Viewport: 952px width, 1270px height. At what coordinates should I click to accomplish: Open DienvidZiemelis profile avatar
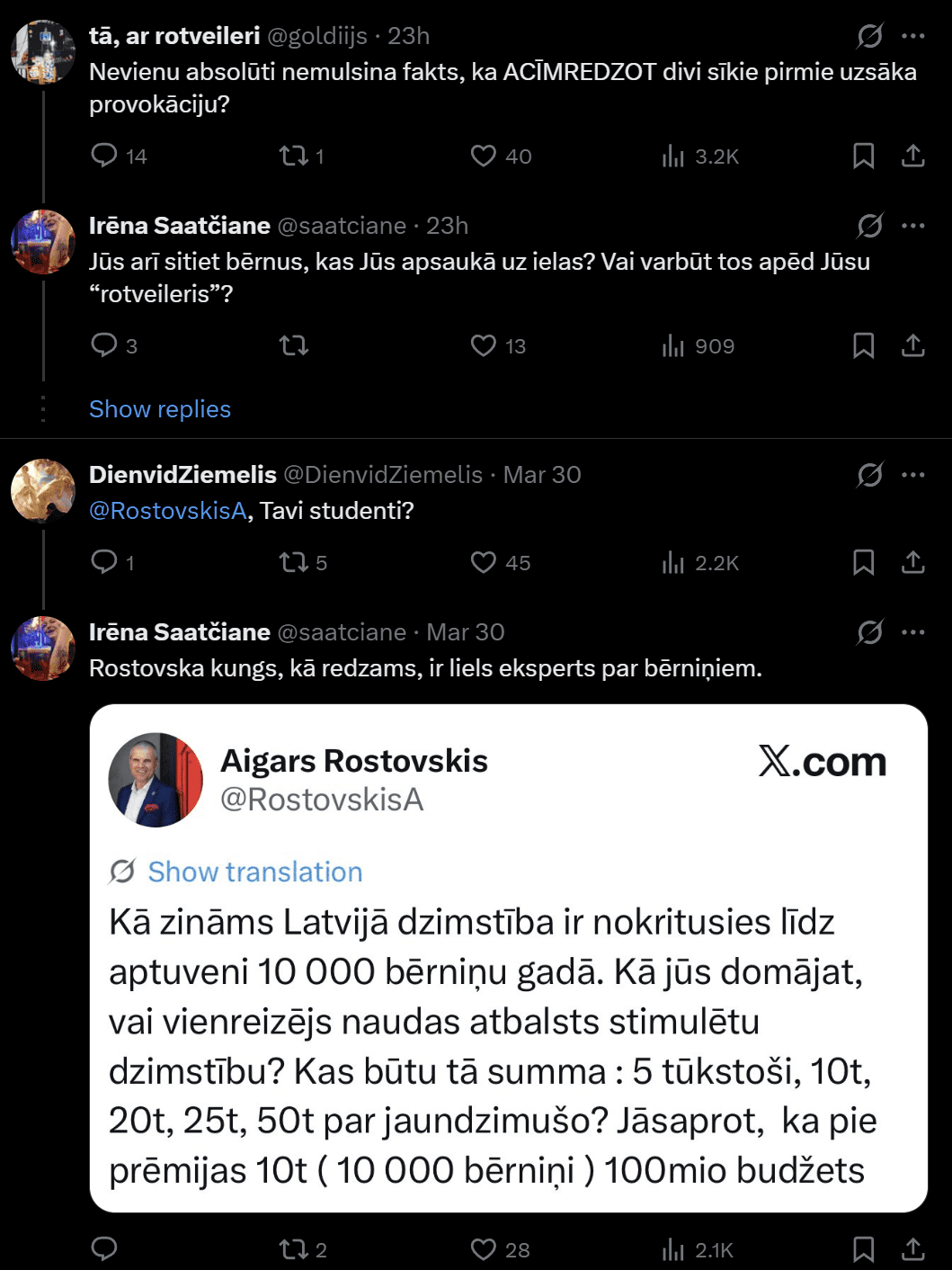coord(43,491)
